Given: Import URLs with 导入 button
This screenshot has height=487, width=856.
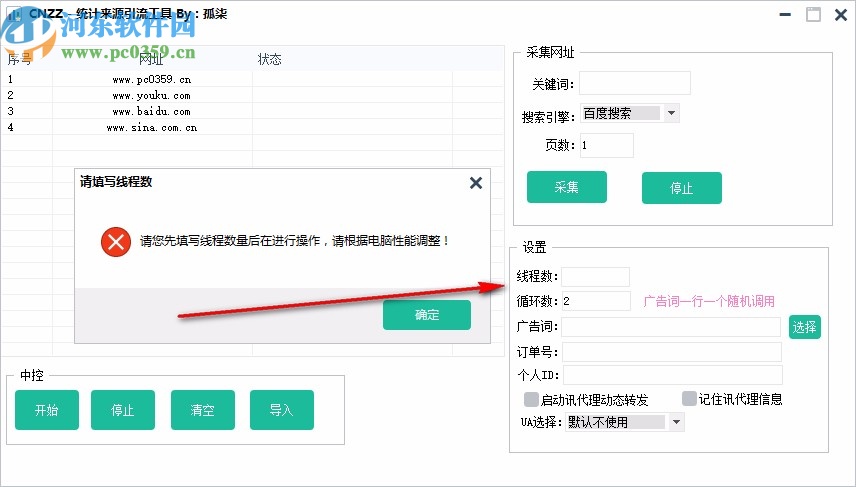Looking at the screenshot, I should [x=282, y=409].
